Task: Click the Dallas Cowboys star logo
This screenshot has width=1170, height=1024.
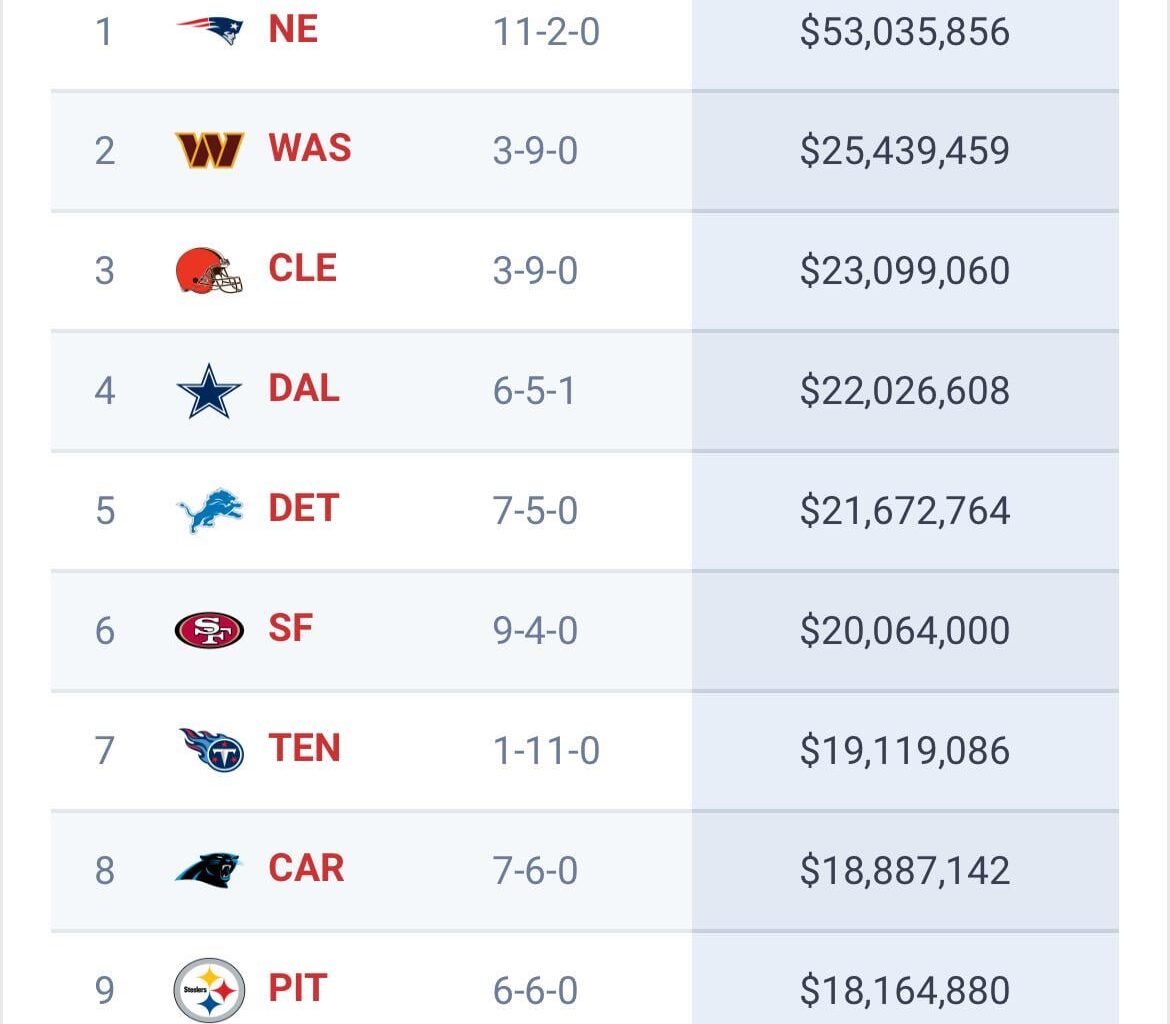Action: click(x=209, y=390)
